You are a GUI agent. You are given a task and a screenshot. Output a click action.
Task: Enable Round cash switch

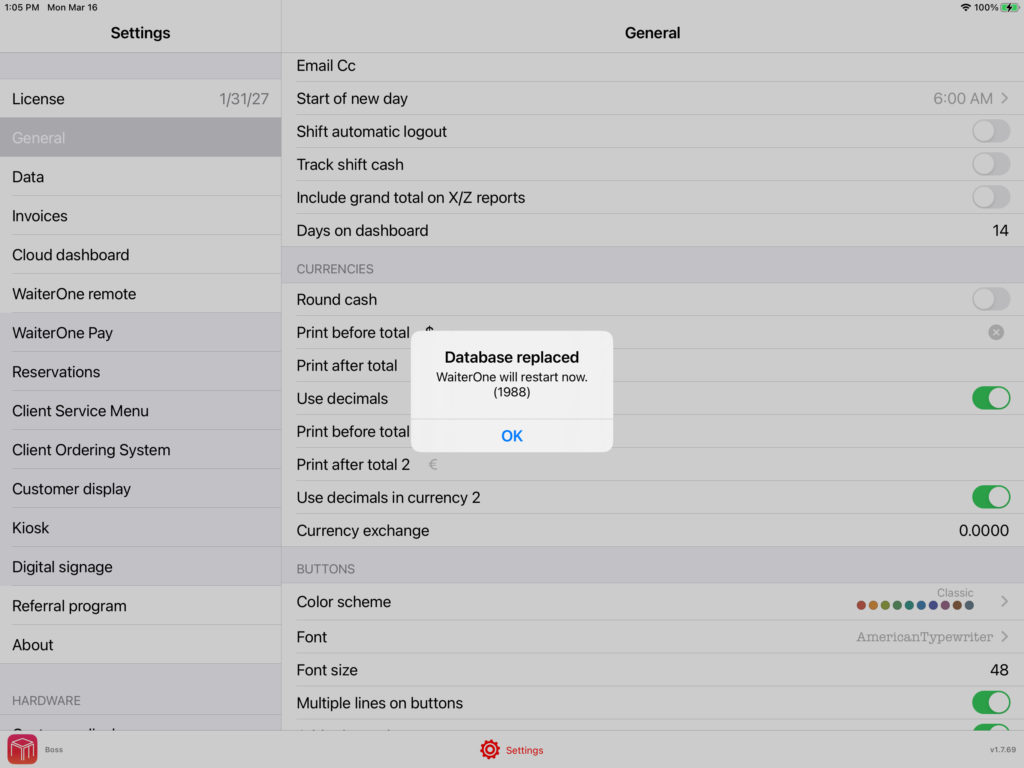(x=990, y=299)
